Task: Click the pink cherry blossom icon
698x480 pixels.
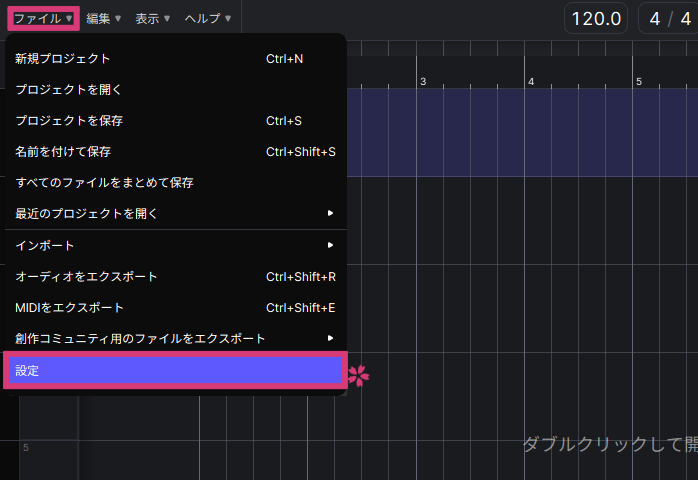Action: coord(359,376)
